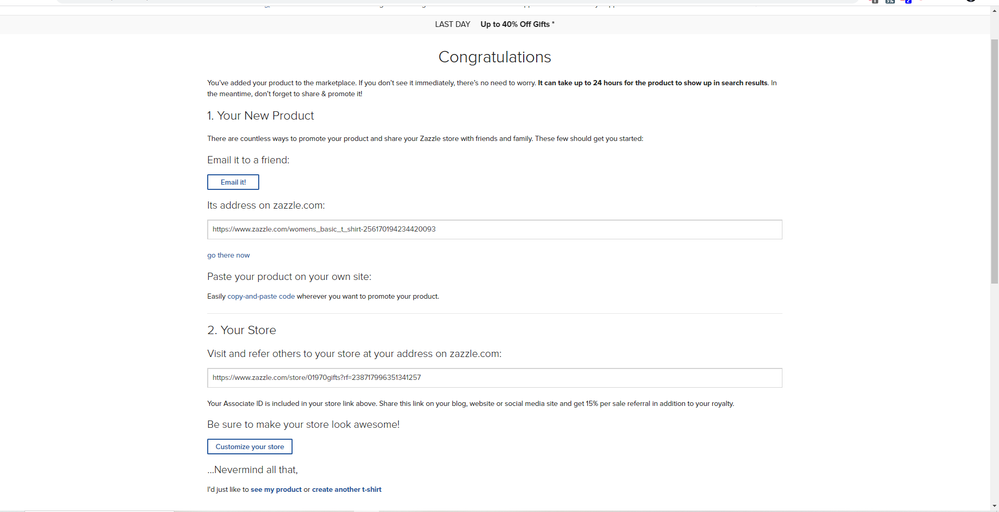The width and height of the screenshot is (999, 512).
Task: Click the Your Associate ID paragraph
Action: [470, 404]
